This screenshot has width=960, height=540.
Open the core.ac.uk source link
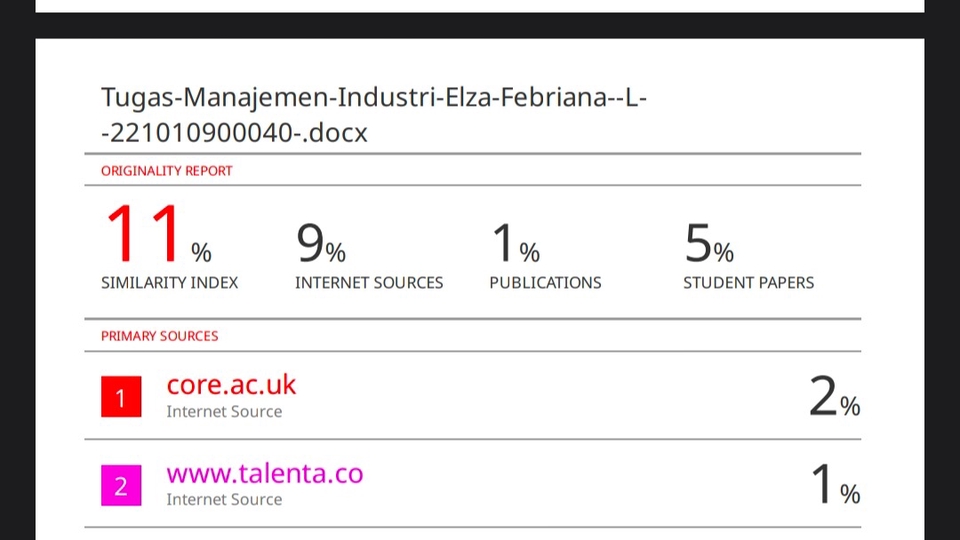pyautogui.click(x=231, y=385)
